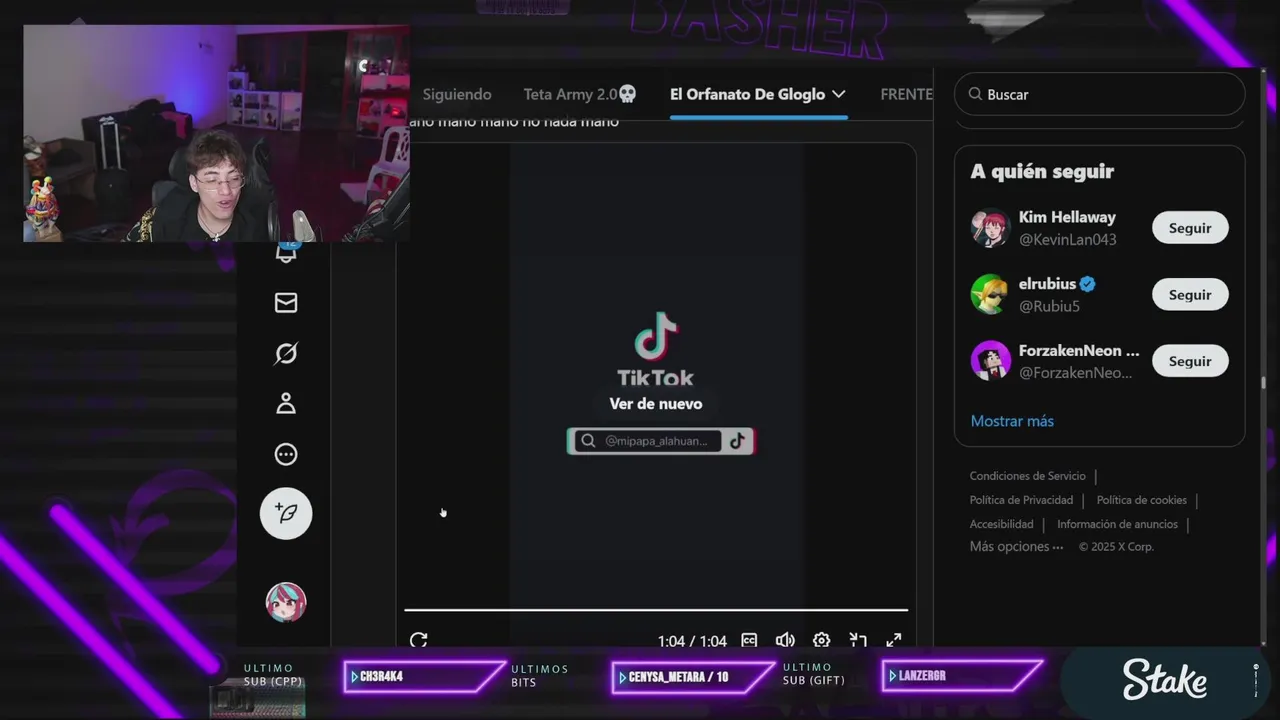Switch to Siguiendo tab

(457, 94)
